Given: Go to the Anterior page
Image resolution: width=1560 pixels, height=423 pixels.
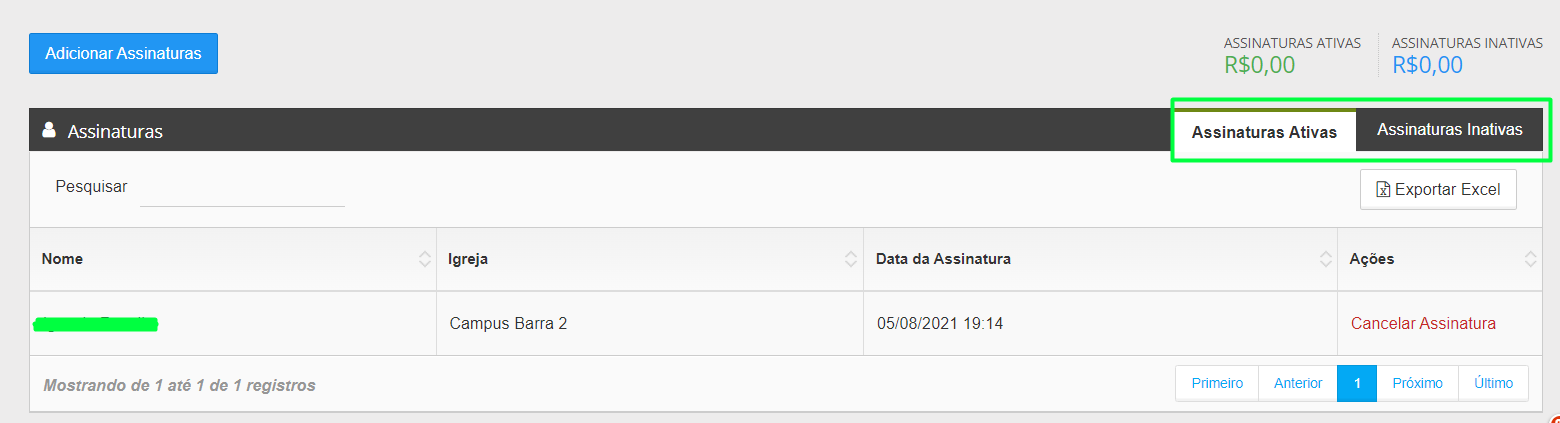Looking at the screenshot, I should pos(1298,383).
